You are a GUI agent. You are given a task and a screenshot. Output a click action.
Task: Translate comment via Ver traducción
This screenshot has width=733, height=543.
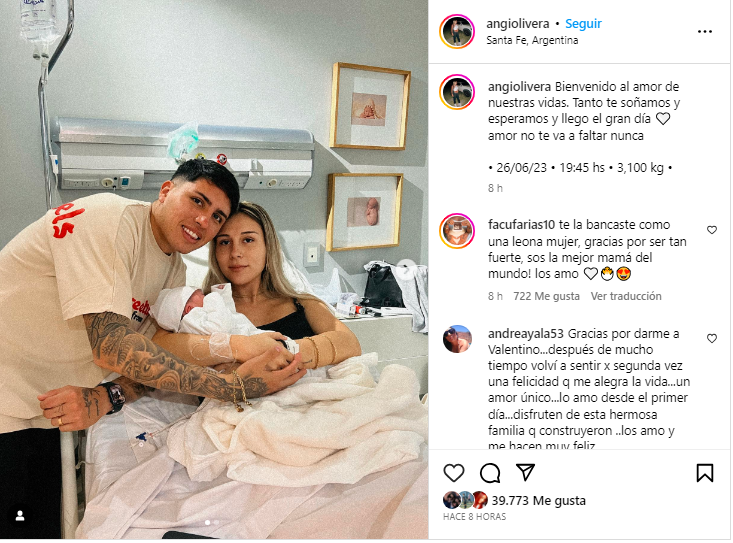(626, 296)
